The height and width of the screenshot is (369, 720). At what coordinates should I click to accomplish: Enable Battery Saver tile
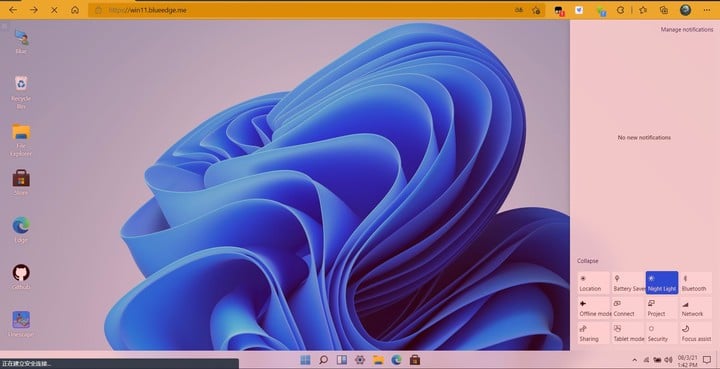pyautogui.click(x=628, y=283)
